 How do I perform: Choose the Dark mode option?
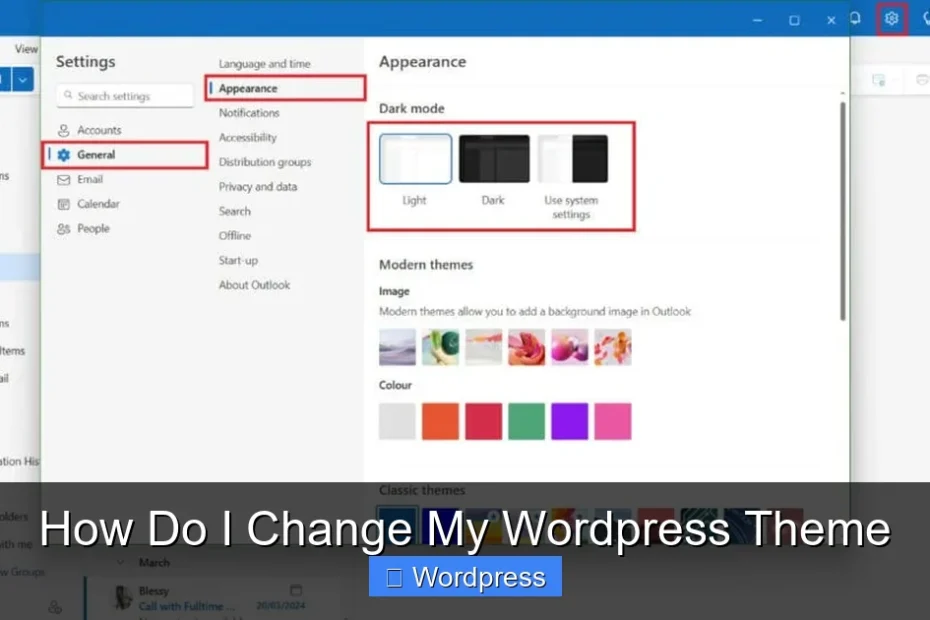494,159
